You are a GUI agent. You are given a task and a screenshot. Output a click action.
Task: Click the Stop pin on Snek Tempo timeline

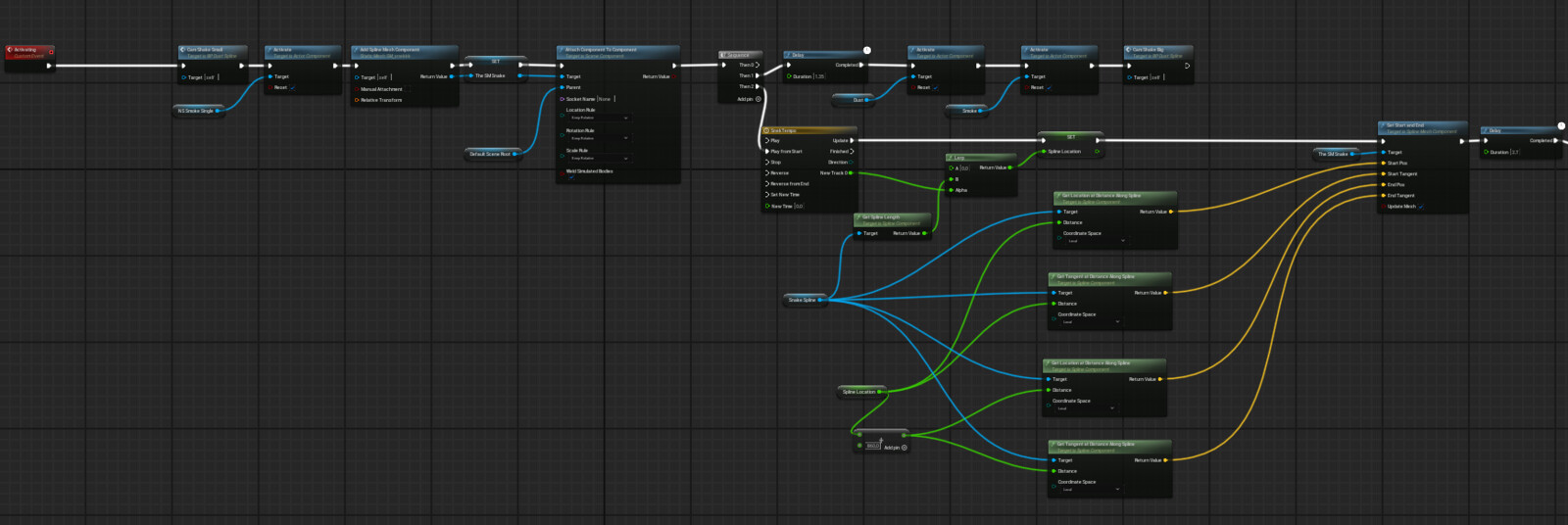tap(767, 162)
